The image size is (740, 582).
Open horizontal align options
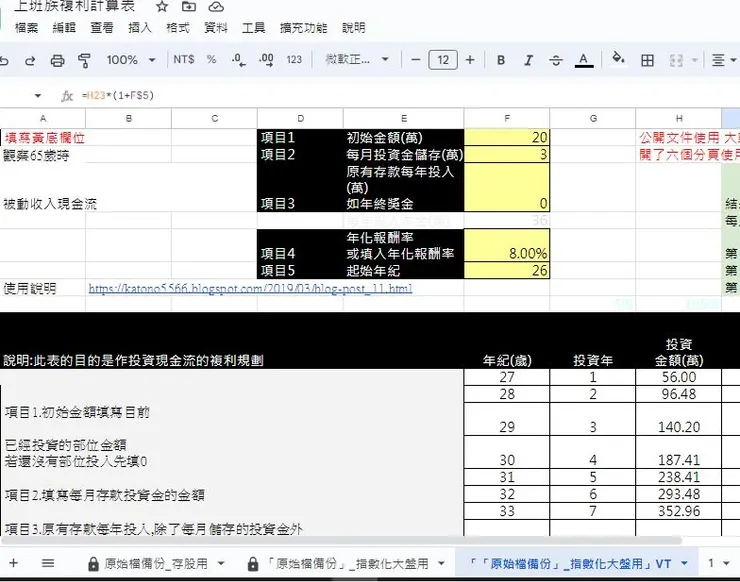(723, 60)
